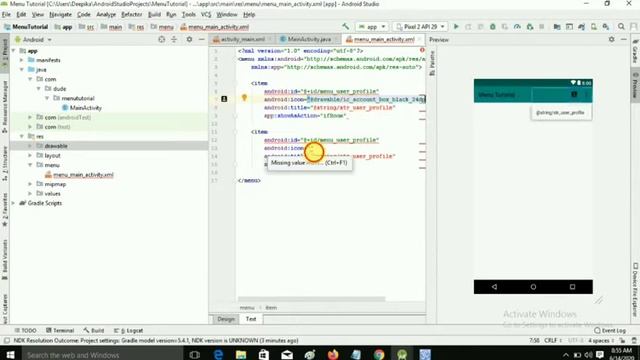Click the account icon in preview app bar

point(574,94)
